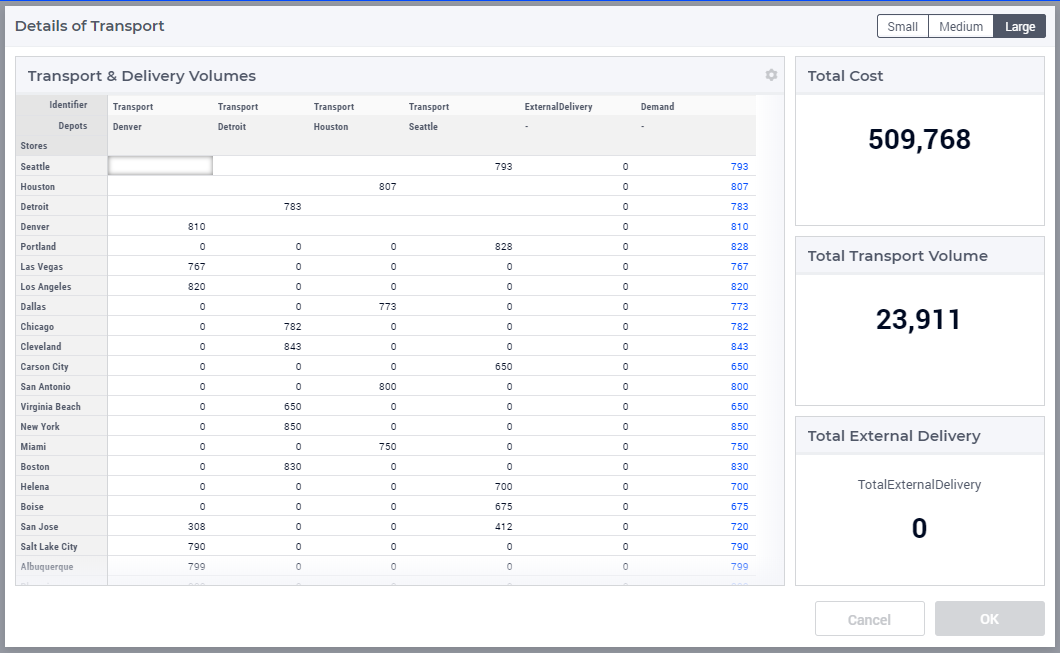Image resolution: width=1060 pixels, height=653 pixels.
Task: Click the OK button
Action: tap(990, 619)
